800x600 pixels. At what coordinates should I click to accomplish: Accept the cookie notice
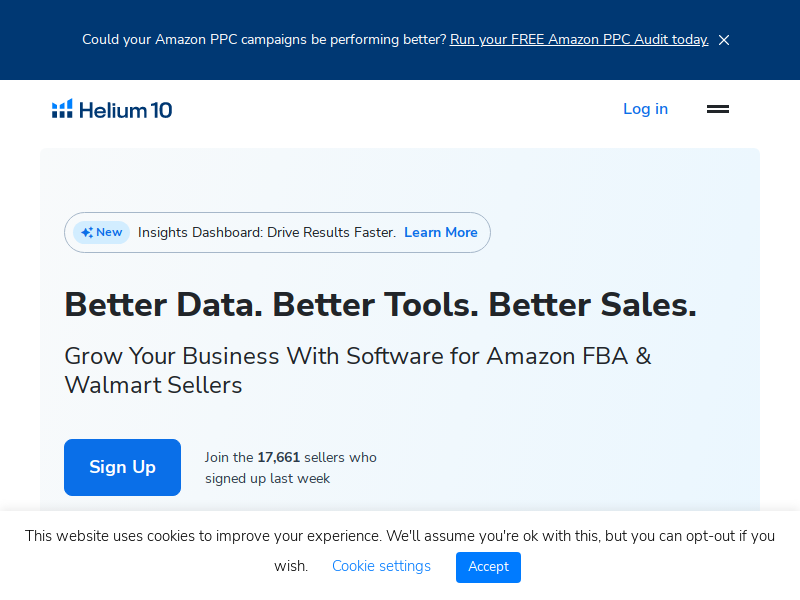pos(488,567)
